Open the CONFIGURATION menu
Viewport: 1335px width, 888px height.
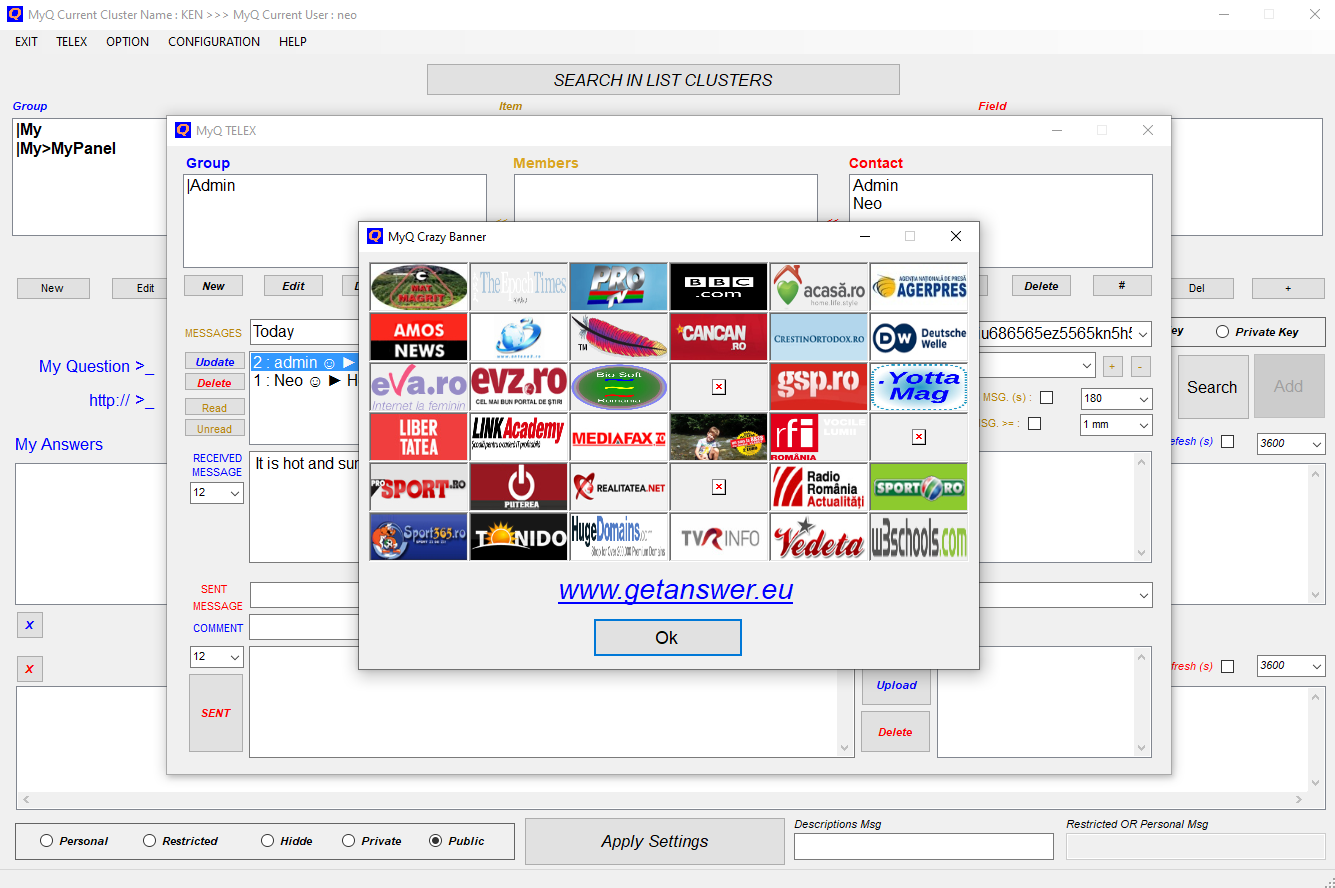[214, 42]
